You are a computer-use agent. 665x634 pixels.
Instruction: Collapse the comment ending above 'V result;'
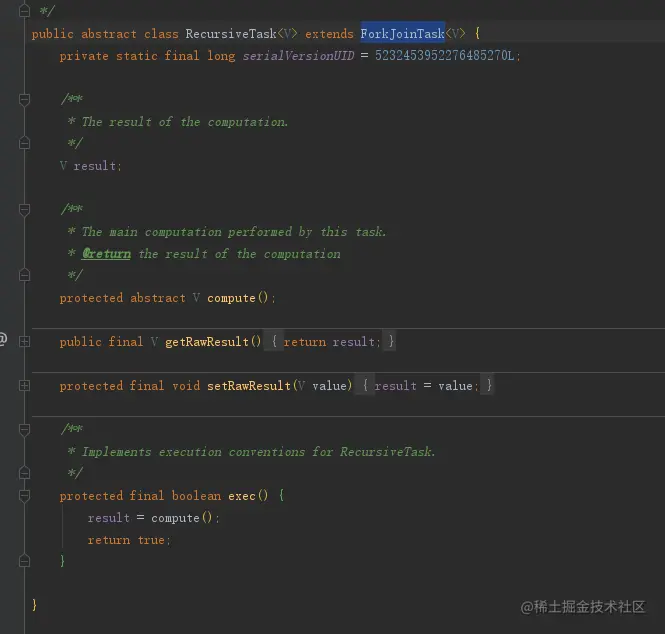pos(25,143)
